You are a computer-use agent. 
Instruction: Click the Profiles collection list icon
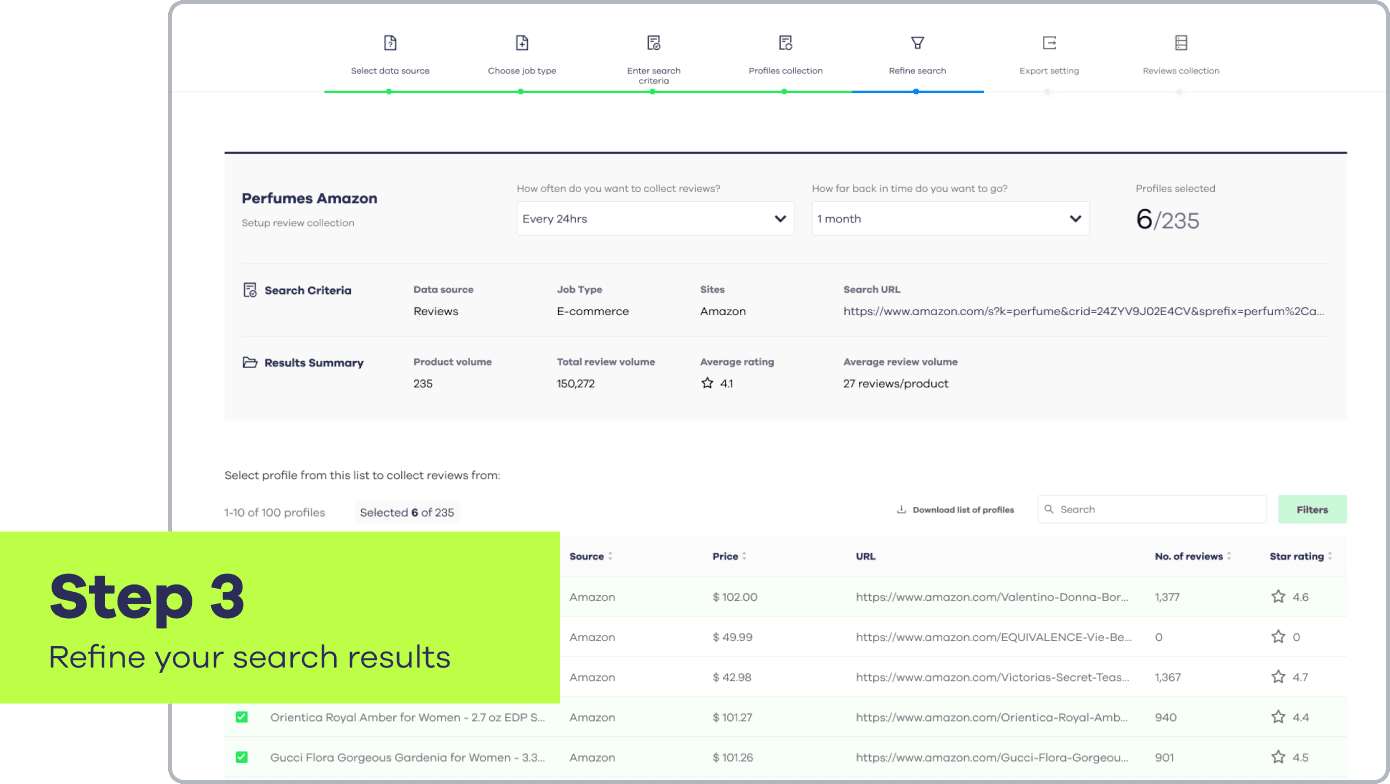click(x=785, y=43)
